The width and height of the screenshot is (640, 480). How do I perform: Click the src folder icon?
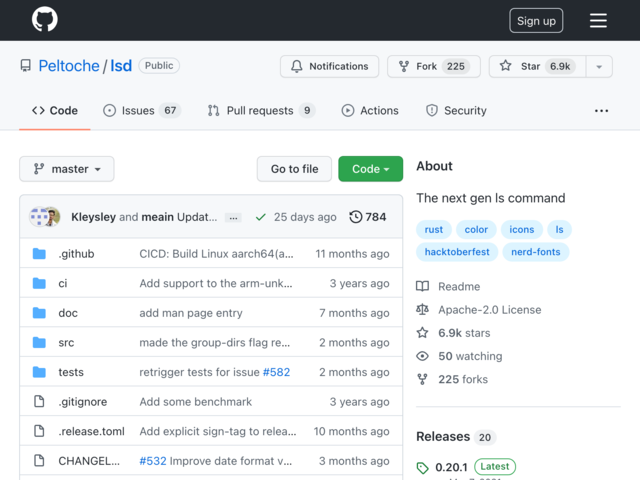(x=39, y=342)
